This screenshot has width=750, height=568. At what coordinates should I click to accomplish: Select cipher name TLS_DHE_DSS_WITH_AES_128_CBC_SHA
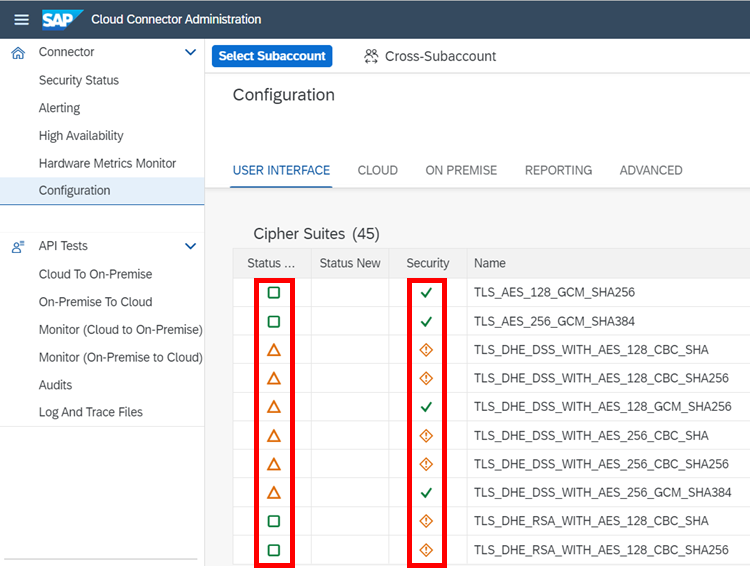[591, 350]
